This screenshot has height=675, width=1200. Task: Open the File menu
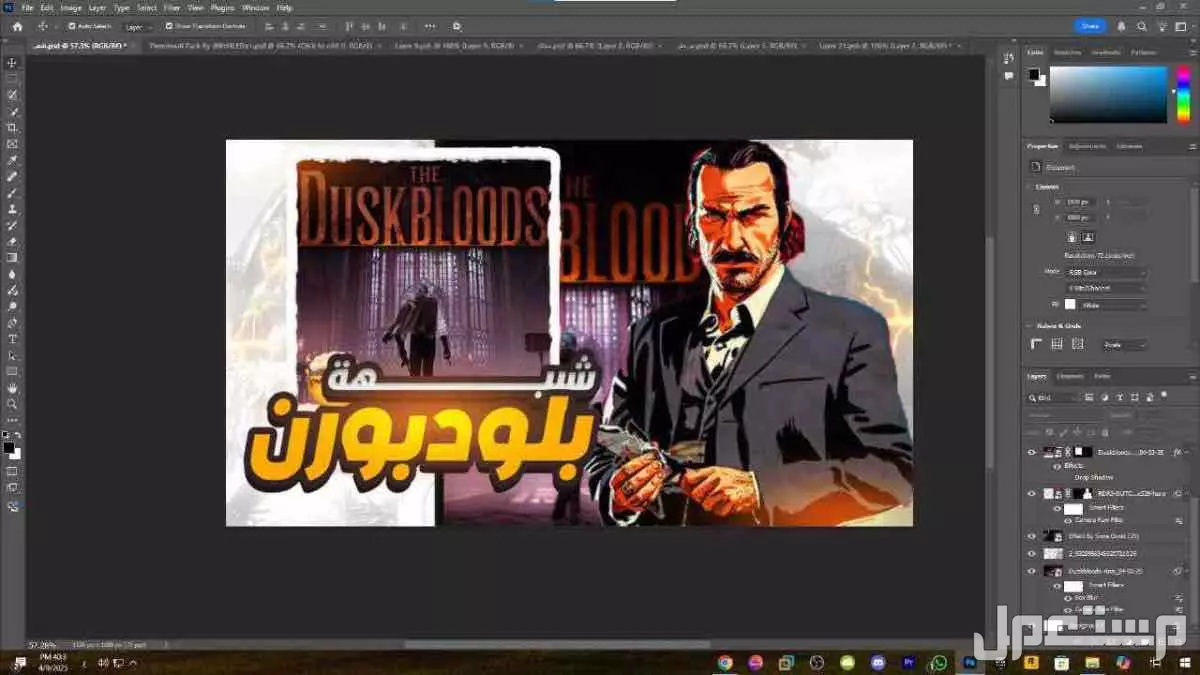tap(29, 7)
